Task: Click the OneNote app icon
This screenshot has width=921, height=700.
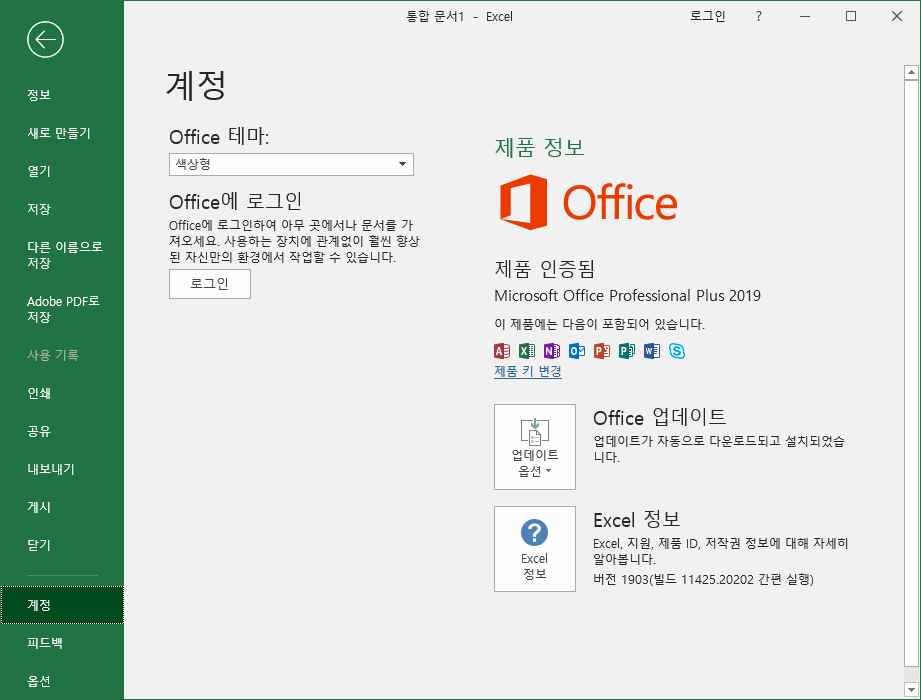Action: click(552, 351)
